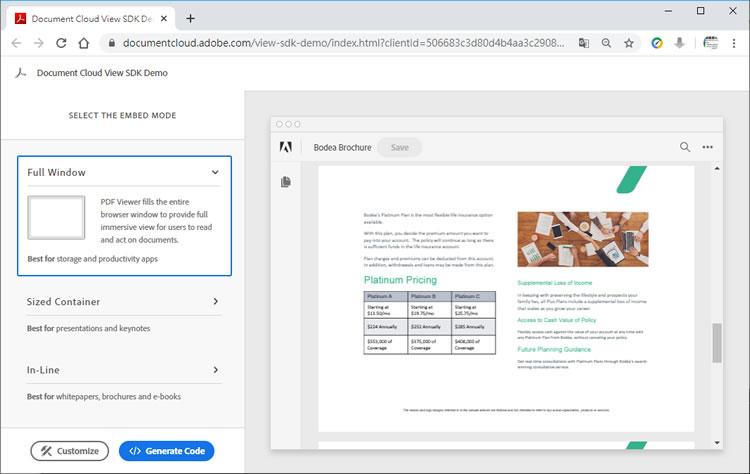This screenshot has height=474, width=750.
Task: Reload the page
Action: 61,43
